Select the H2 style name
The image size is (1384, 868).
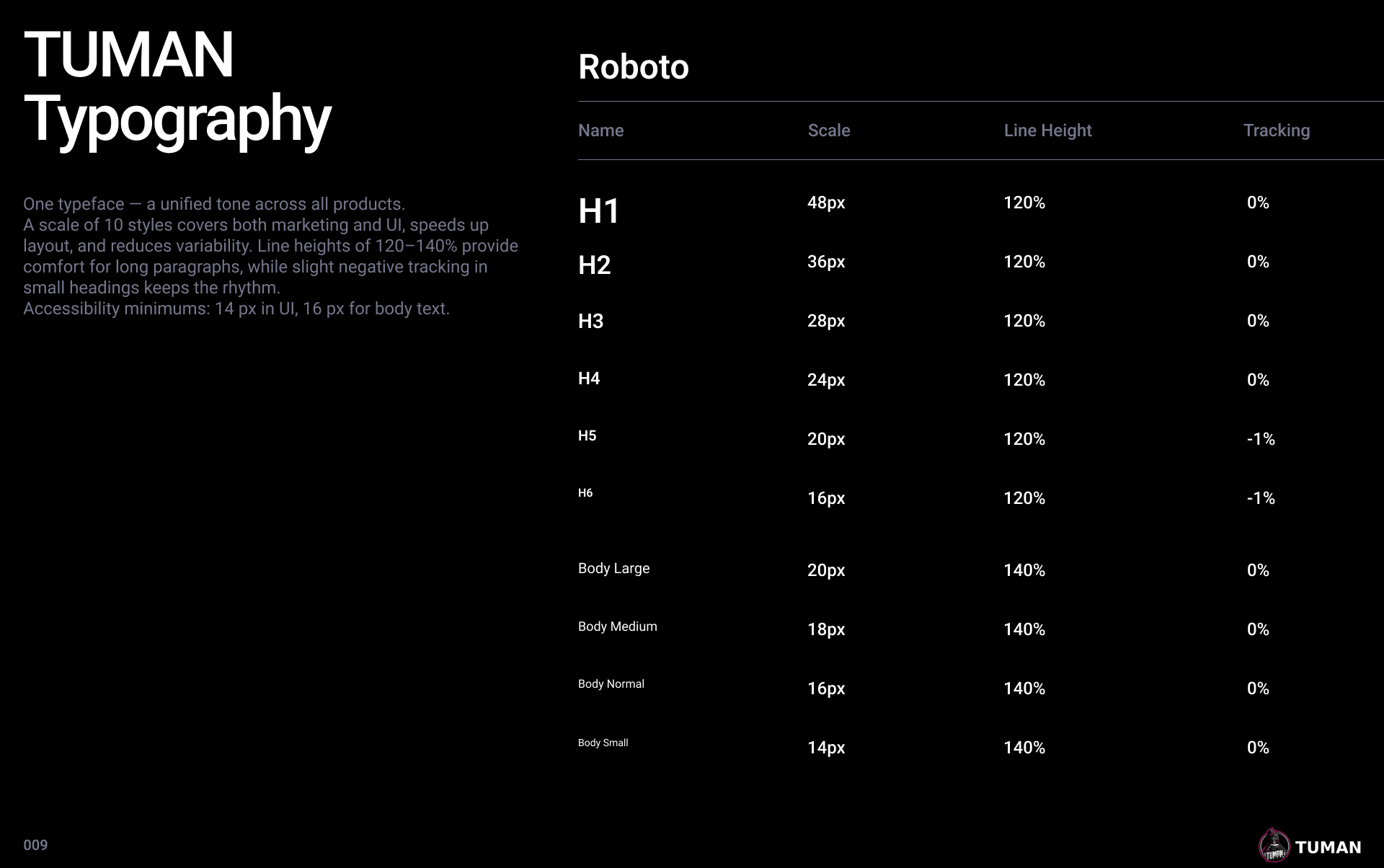coord(594,265)
